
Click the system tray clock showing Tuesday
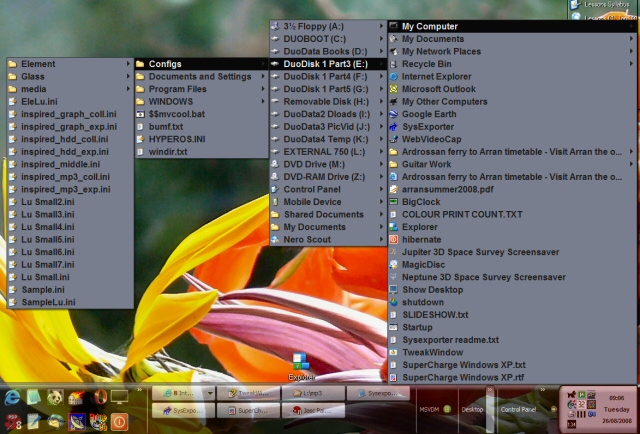click(616, 409)
